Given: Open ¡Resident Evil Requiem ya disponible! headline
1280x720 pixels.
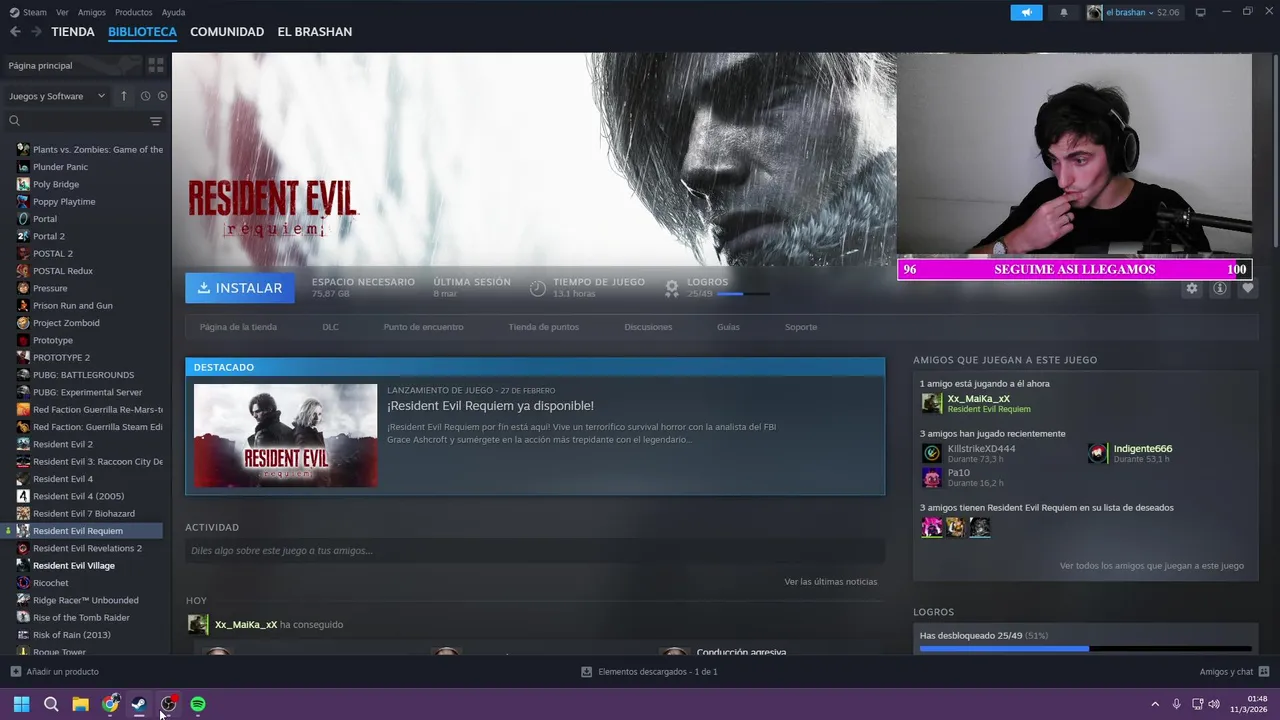Looking at the screenshot, I should point(490,406).
